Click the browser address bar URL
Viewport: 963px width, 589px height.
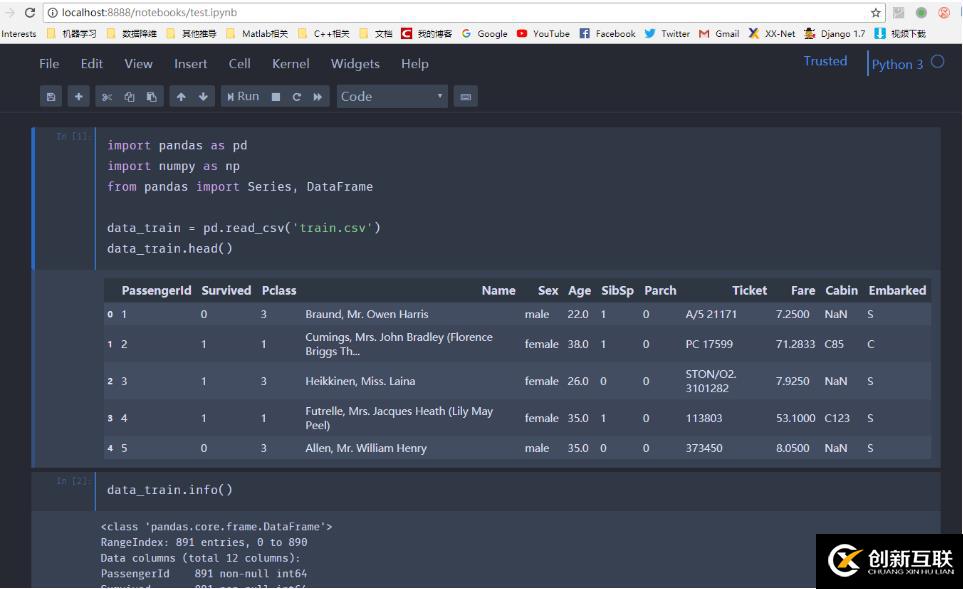pyautogui.click(x=149, y=12)
